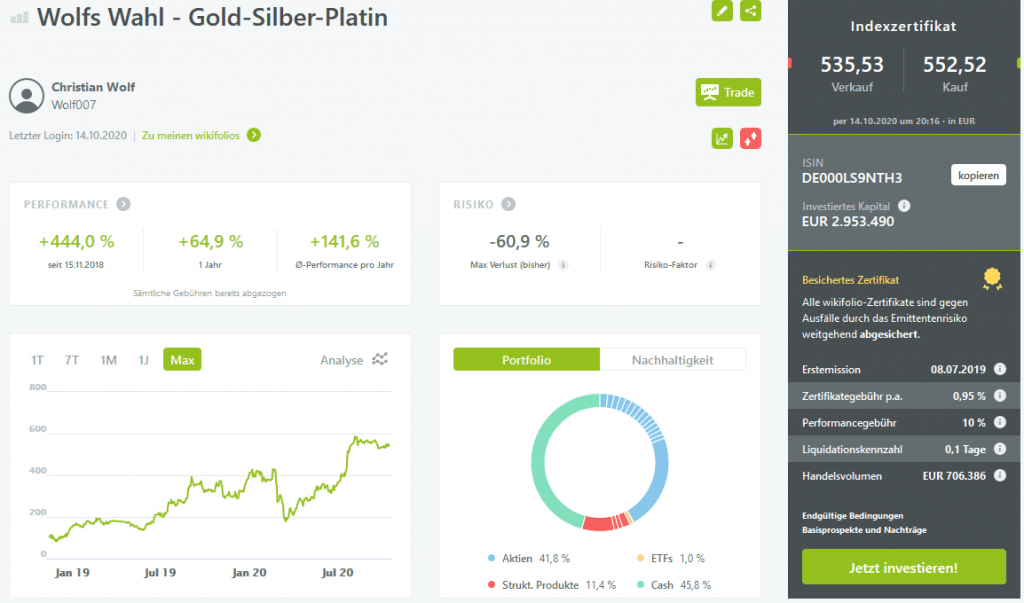Open the green chart icon button
The image size is (1024, 603).
(722, 138)
